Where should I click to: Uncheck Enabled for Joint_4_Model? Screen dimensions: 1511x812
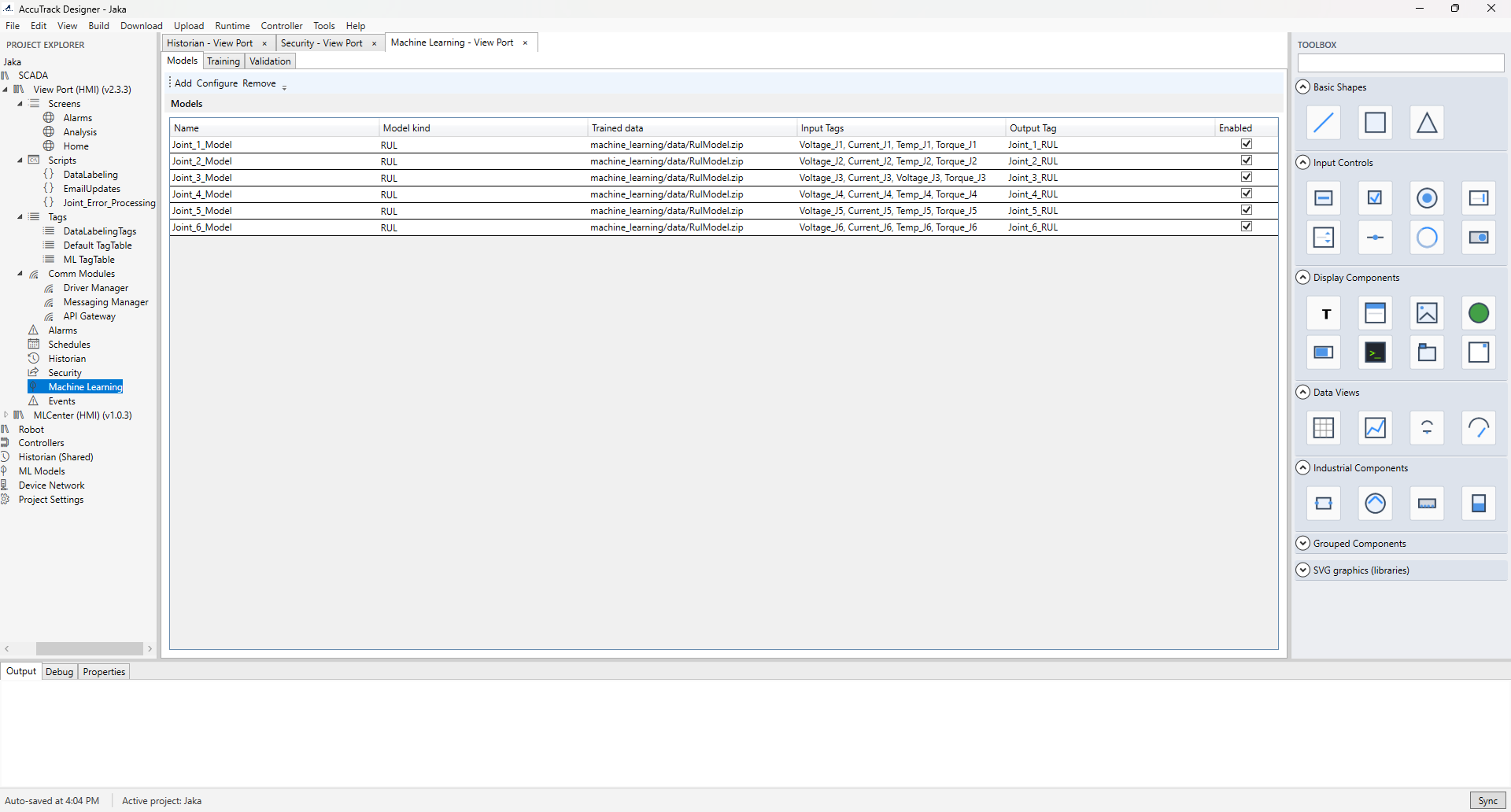coord(1247,194)
